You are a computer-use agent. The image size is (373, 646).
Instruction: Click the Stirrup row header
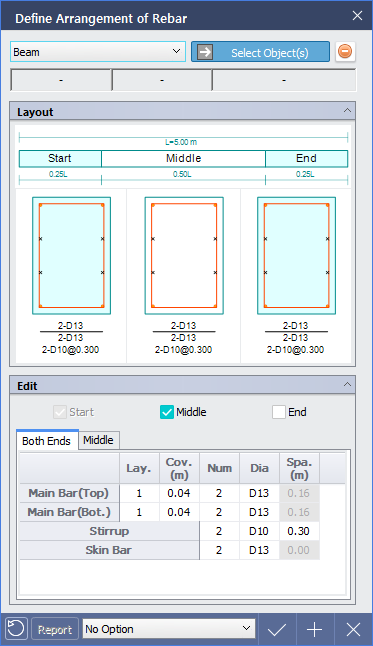(x=109, y=531)
